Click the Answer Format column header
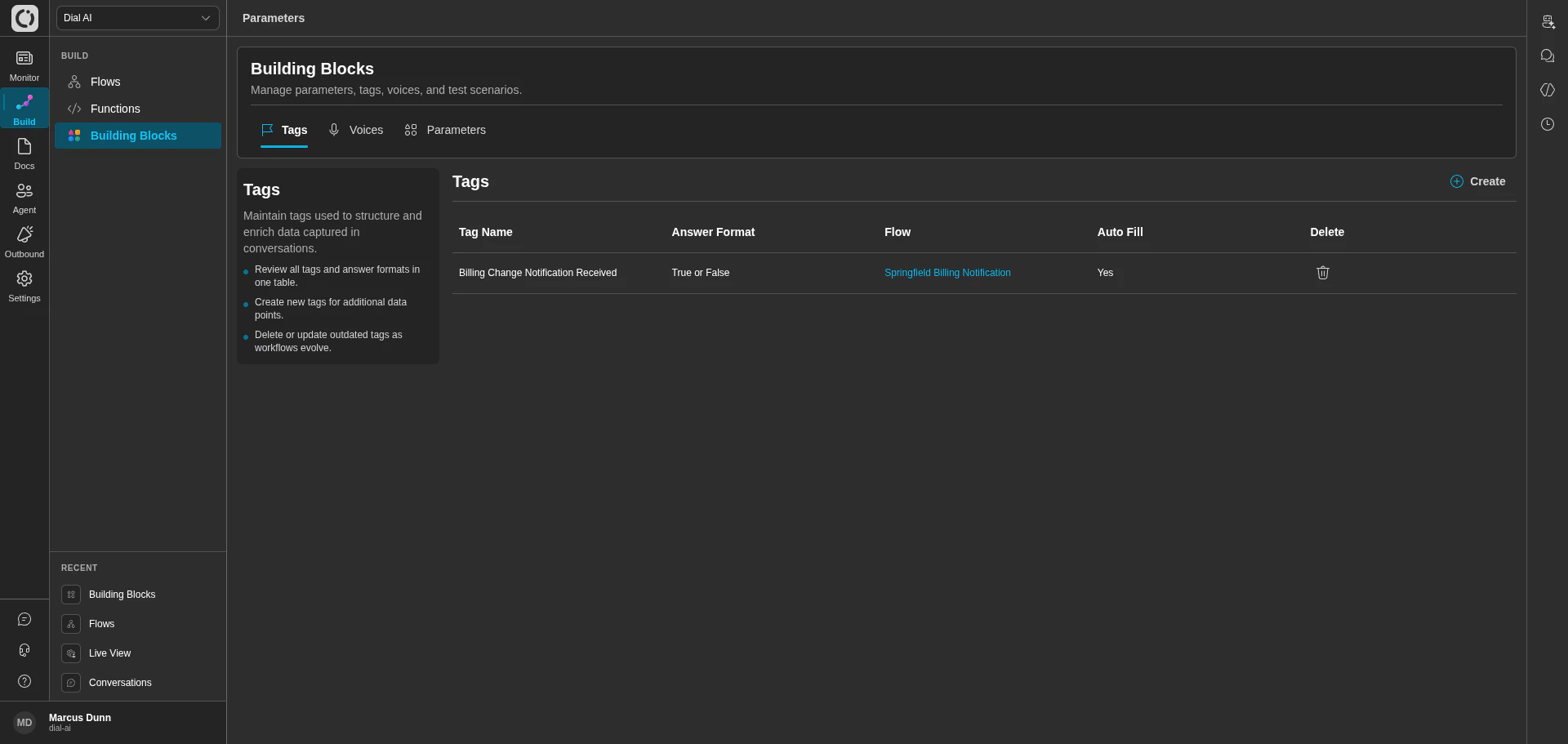Image resolution: width=1568 pixels, height=744 pixels. click(x=713, y=232)
